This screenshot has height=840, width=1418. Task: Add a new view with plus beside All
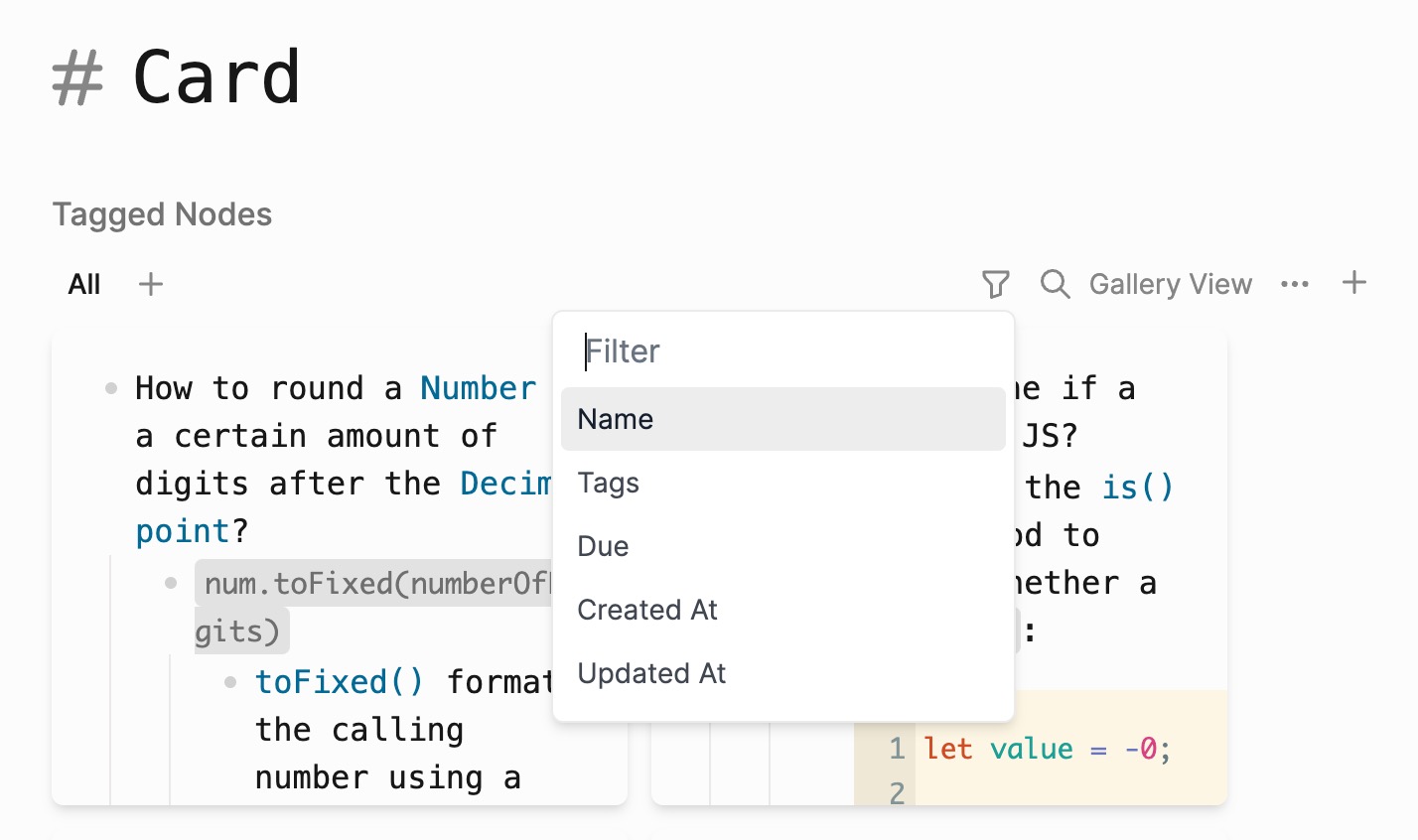click(151, 284)
